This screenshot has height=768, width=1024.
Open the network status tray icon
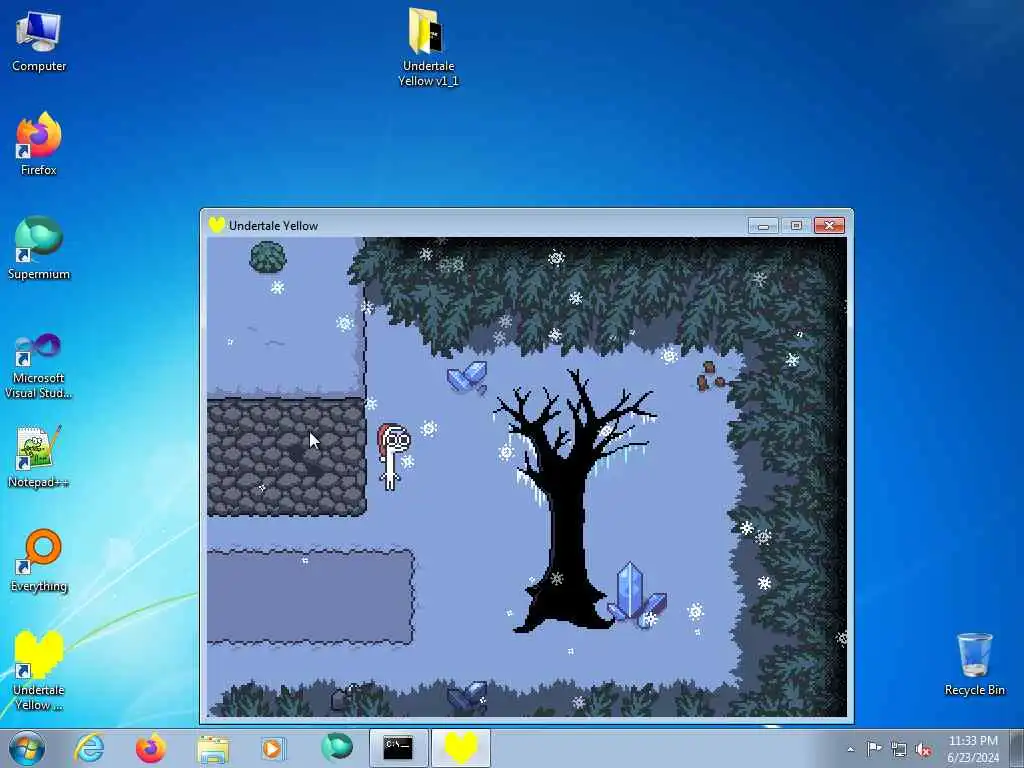pos(899,750)
